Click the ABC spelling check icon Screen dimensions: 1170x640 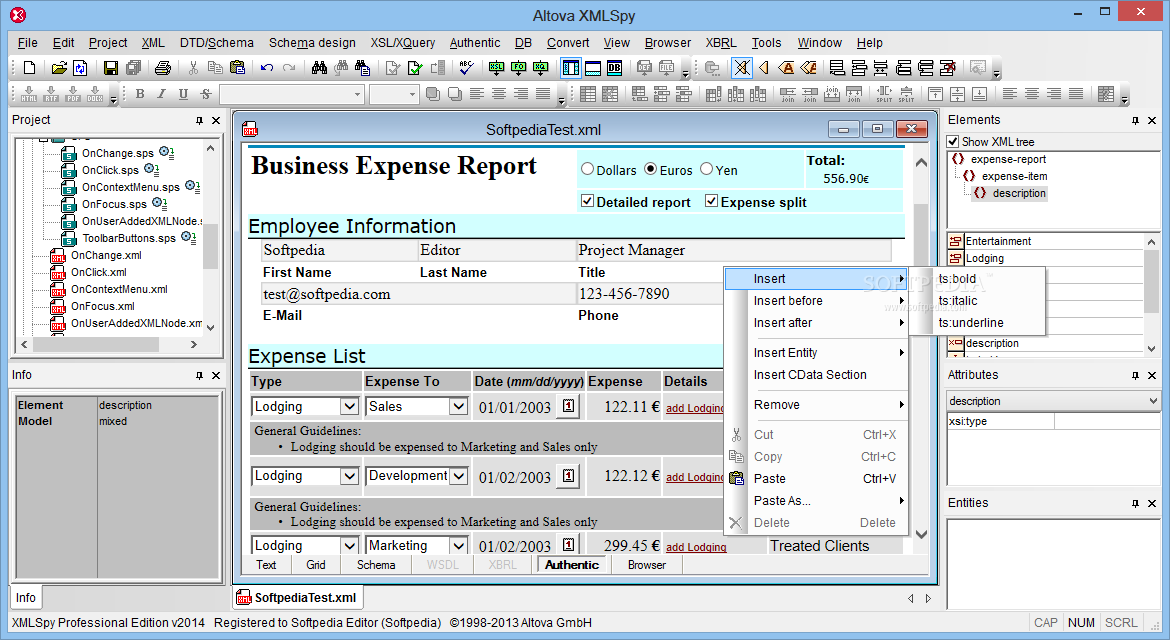point(466,68)
